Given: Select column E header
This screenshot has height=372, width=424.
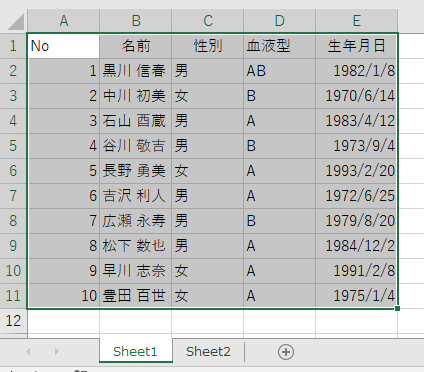Looking at the screenshot, I should click(x=356, y=21).
